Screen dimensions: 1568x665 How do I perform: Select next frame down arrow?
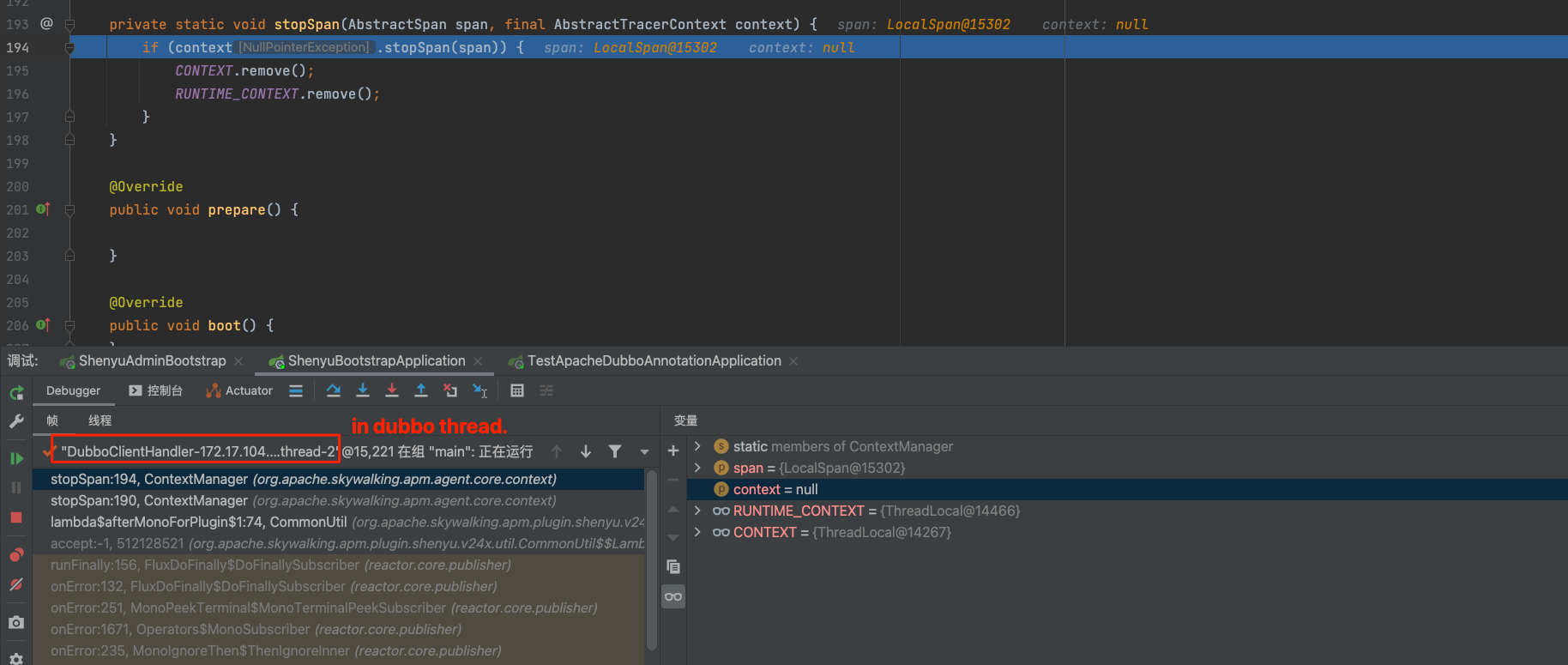[x=586, y=451]
